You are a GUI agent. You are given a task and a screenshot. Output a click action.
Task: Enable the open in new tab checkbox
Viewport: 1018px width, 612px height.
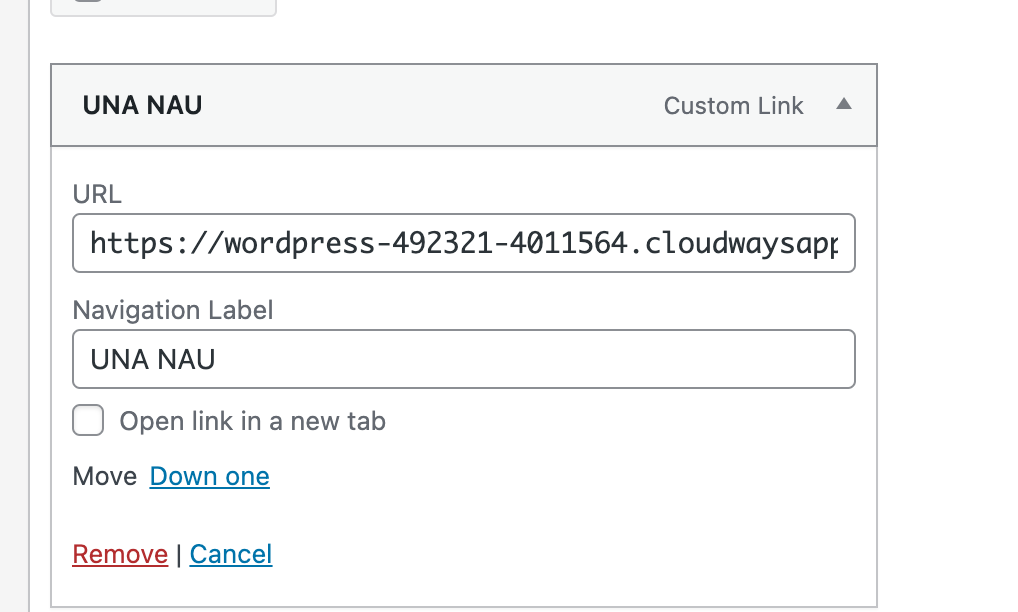click(x=88, y=421)
